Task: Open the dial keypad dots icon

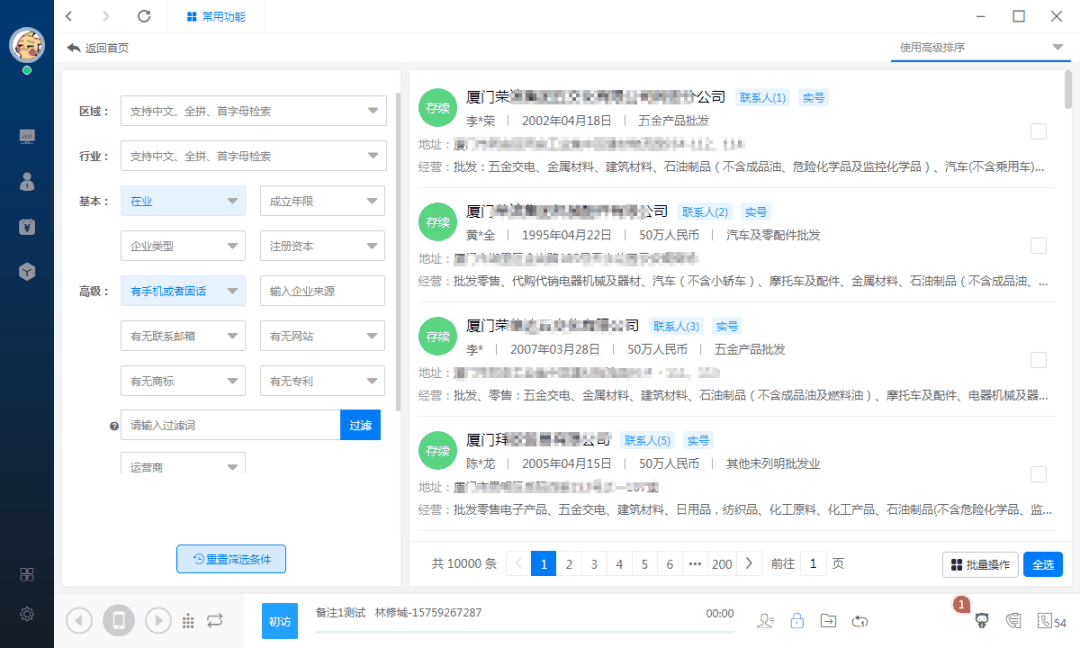Action: pos(188,621)
